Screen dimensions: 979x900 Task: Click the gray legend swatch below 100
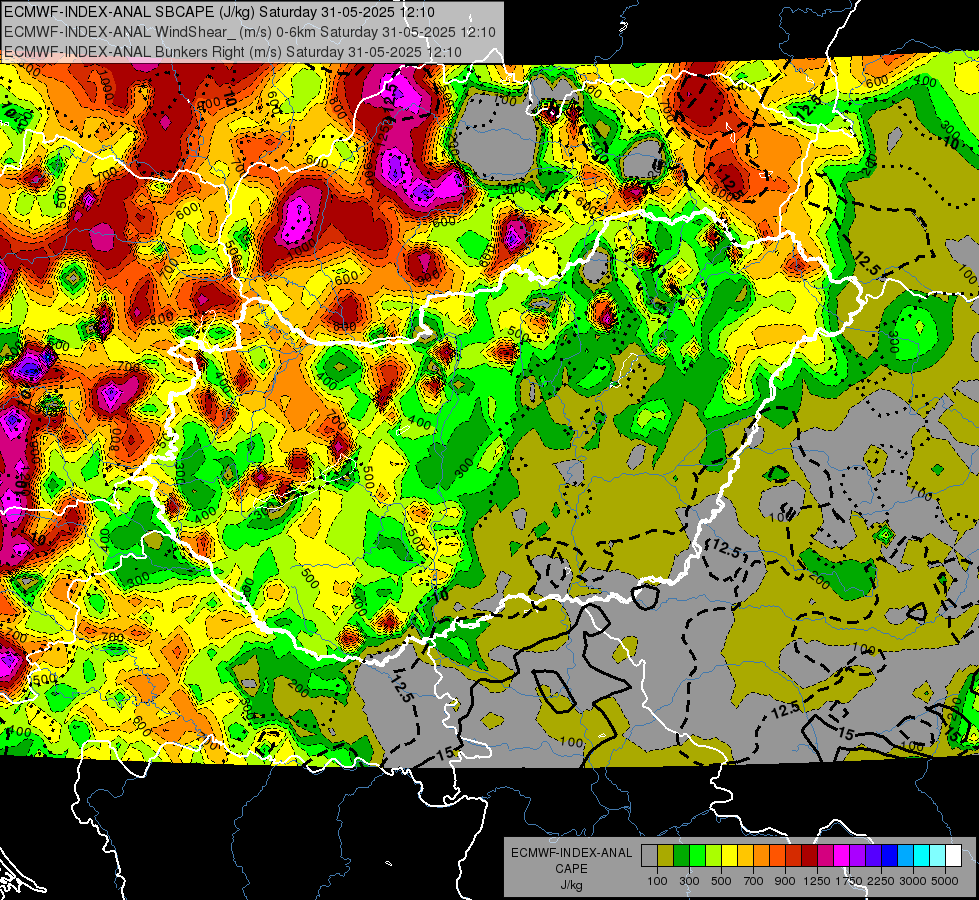tap(649, 855)
